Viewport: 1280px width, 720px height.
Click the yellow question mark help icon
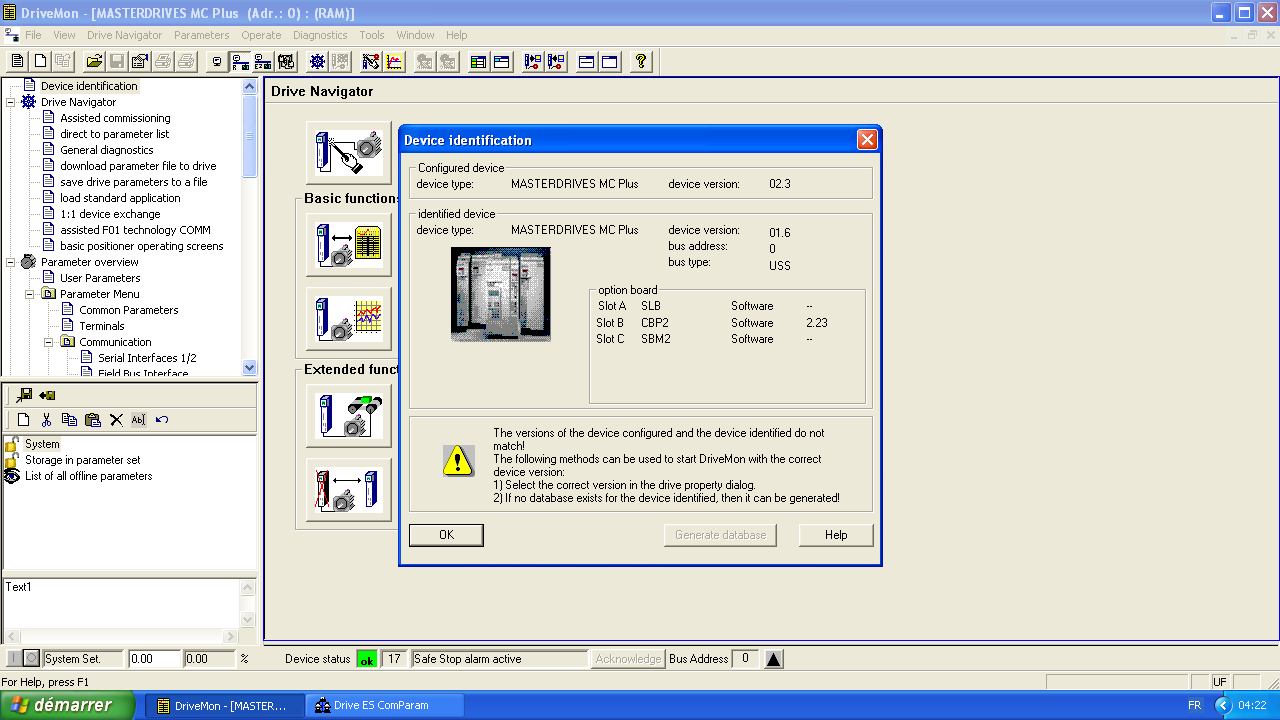click(641, 62)
